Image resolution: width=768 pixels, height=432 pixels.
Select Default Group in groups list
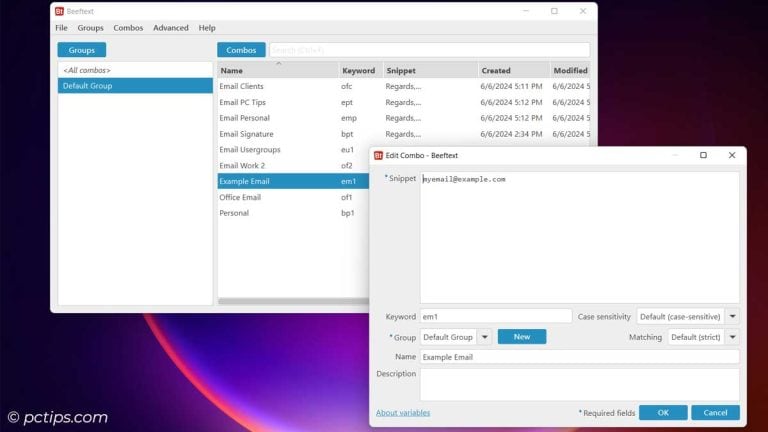[x=134, y=86]
